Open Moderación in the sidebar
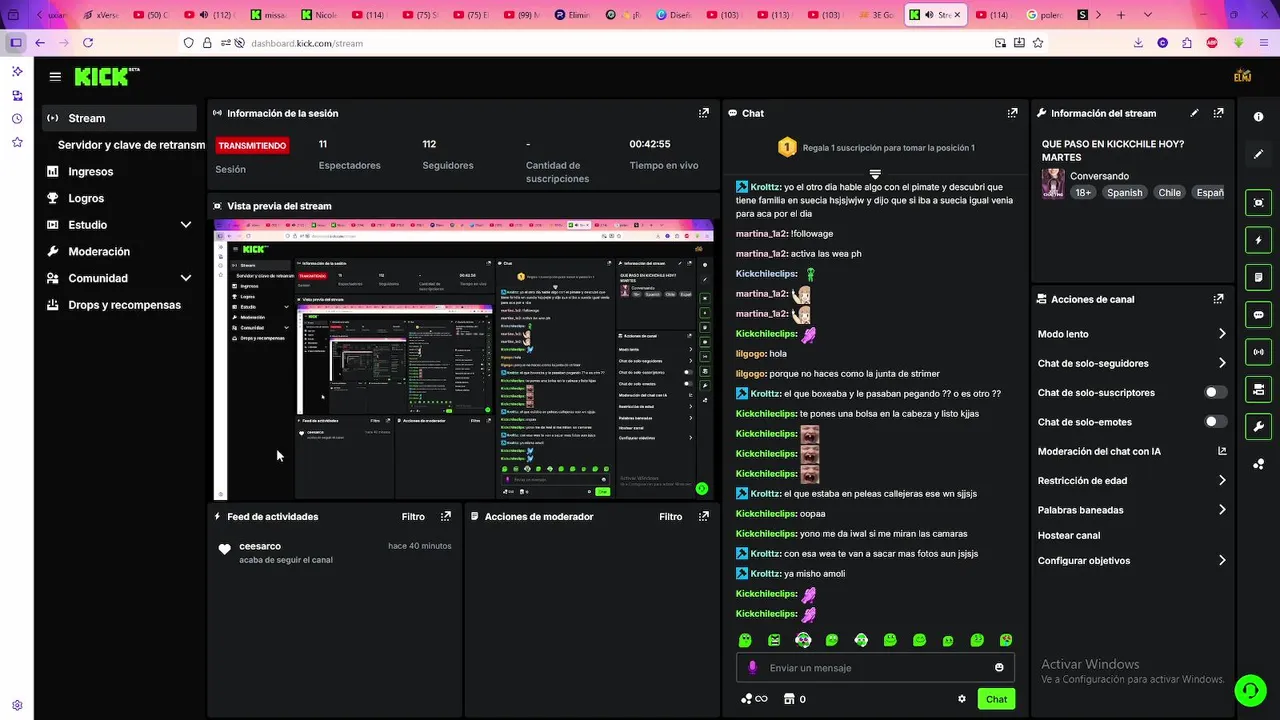 (99, 252)
